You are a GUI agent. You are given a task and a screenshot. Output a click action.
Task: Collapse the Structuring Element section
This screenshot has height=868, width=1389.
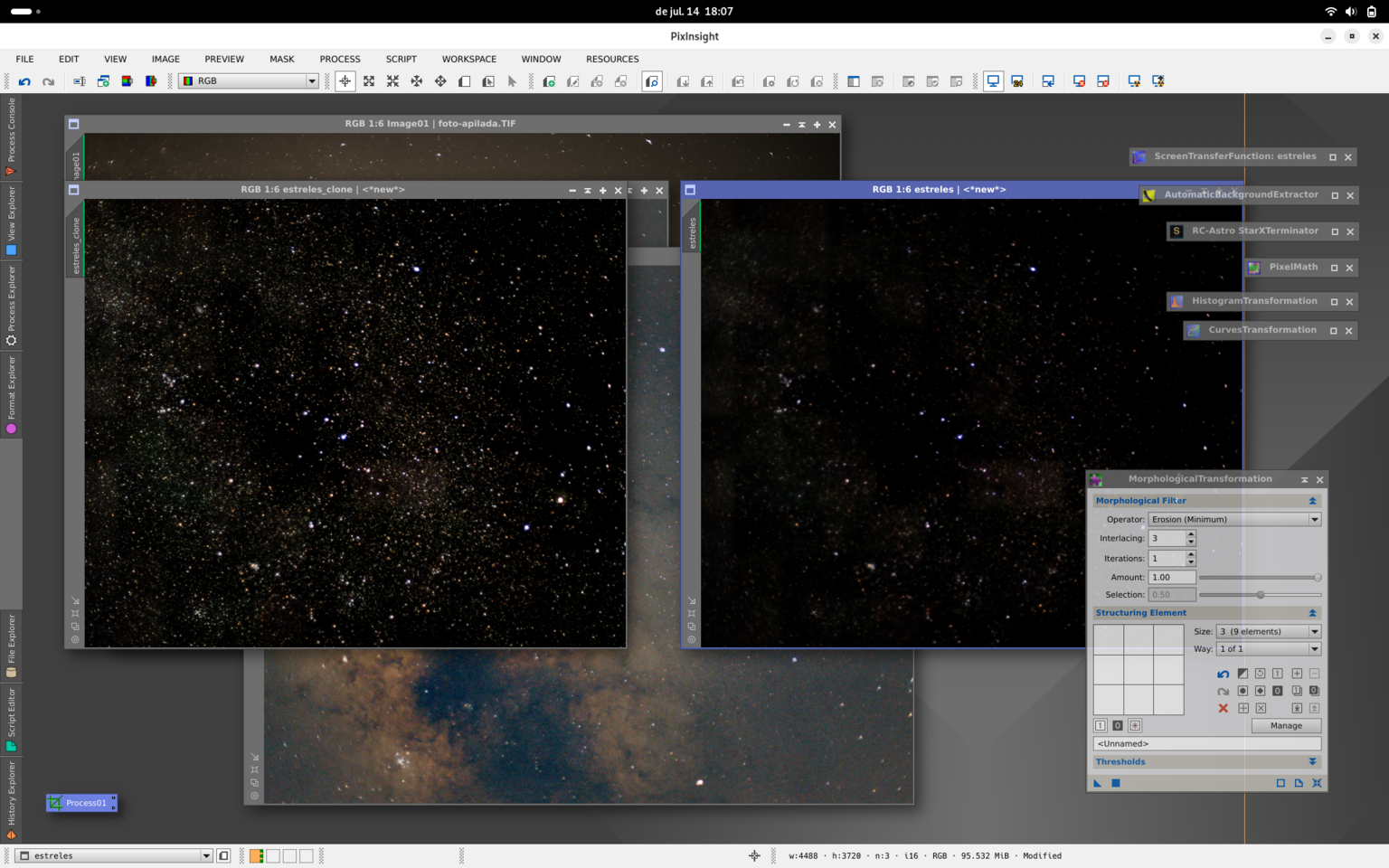tap(1312, 613)
